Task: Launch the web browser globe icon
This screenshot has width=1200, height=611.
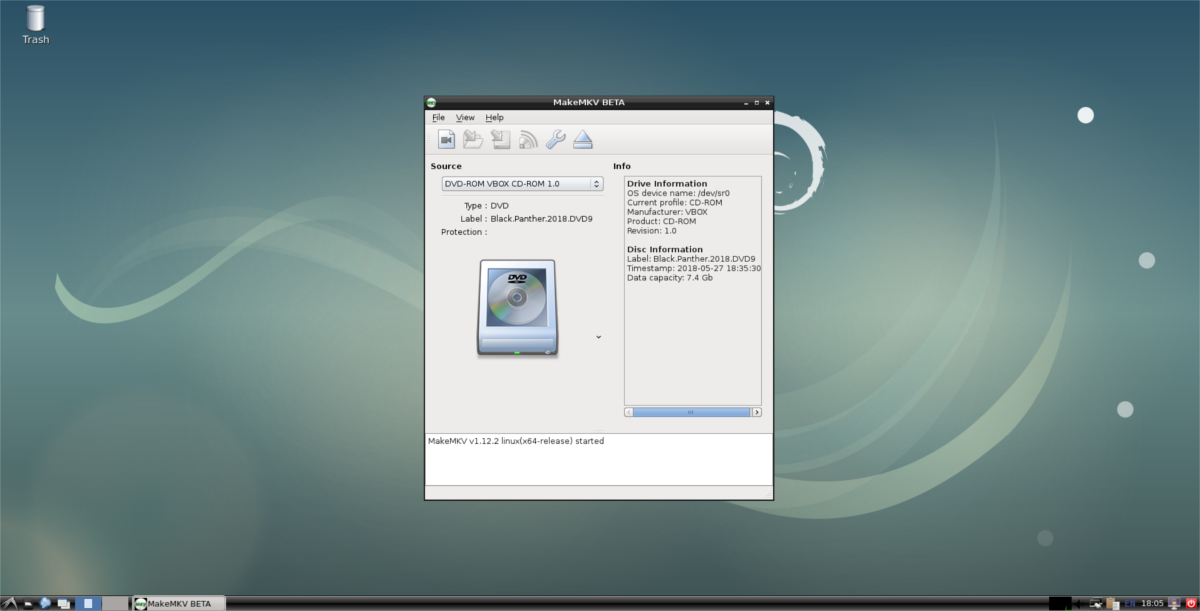Action: 45,603
